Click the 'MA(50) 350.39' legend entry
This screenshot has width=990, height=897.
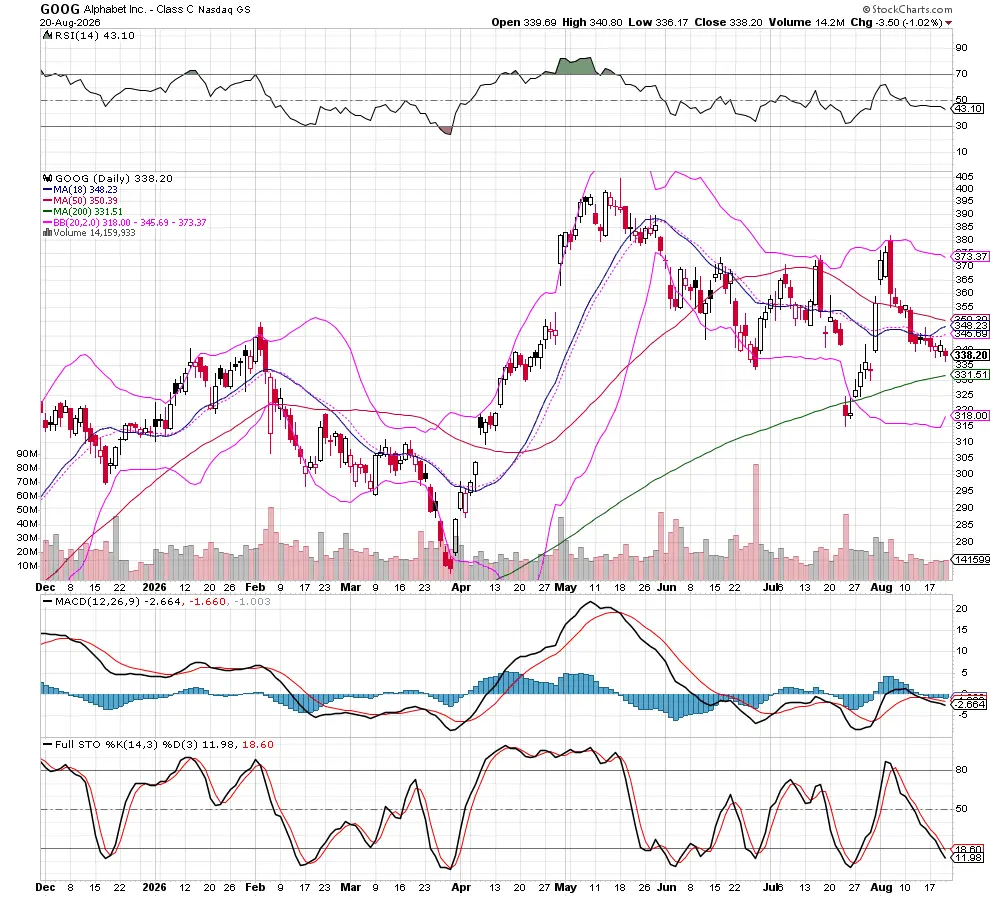(x=85, y=201)
